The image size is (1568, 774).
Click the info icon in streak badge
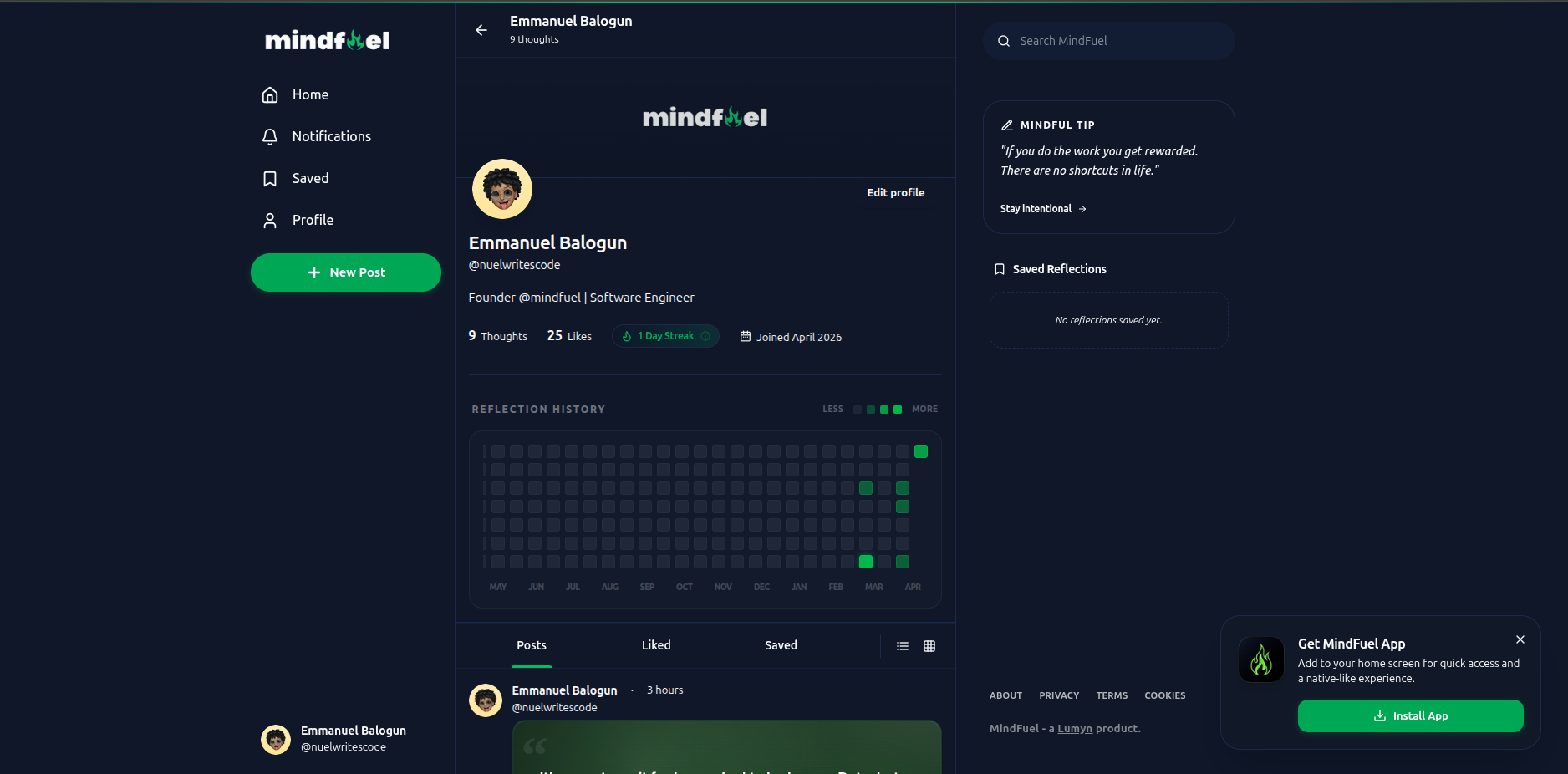(705, 336)
